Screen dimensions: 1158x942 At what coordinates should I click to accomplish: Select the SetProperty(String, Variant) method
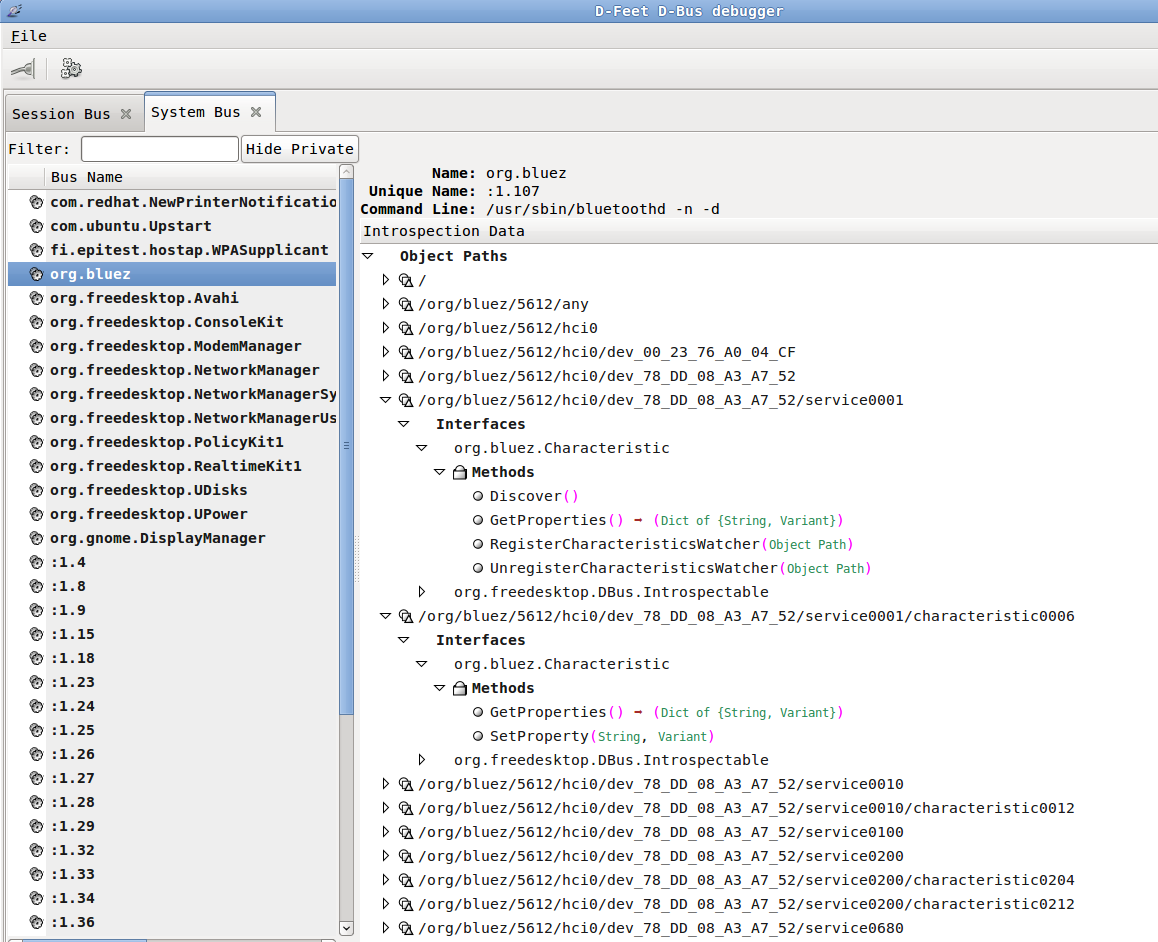click(x=602, y=736)
